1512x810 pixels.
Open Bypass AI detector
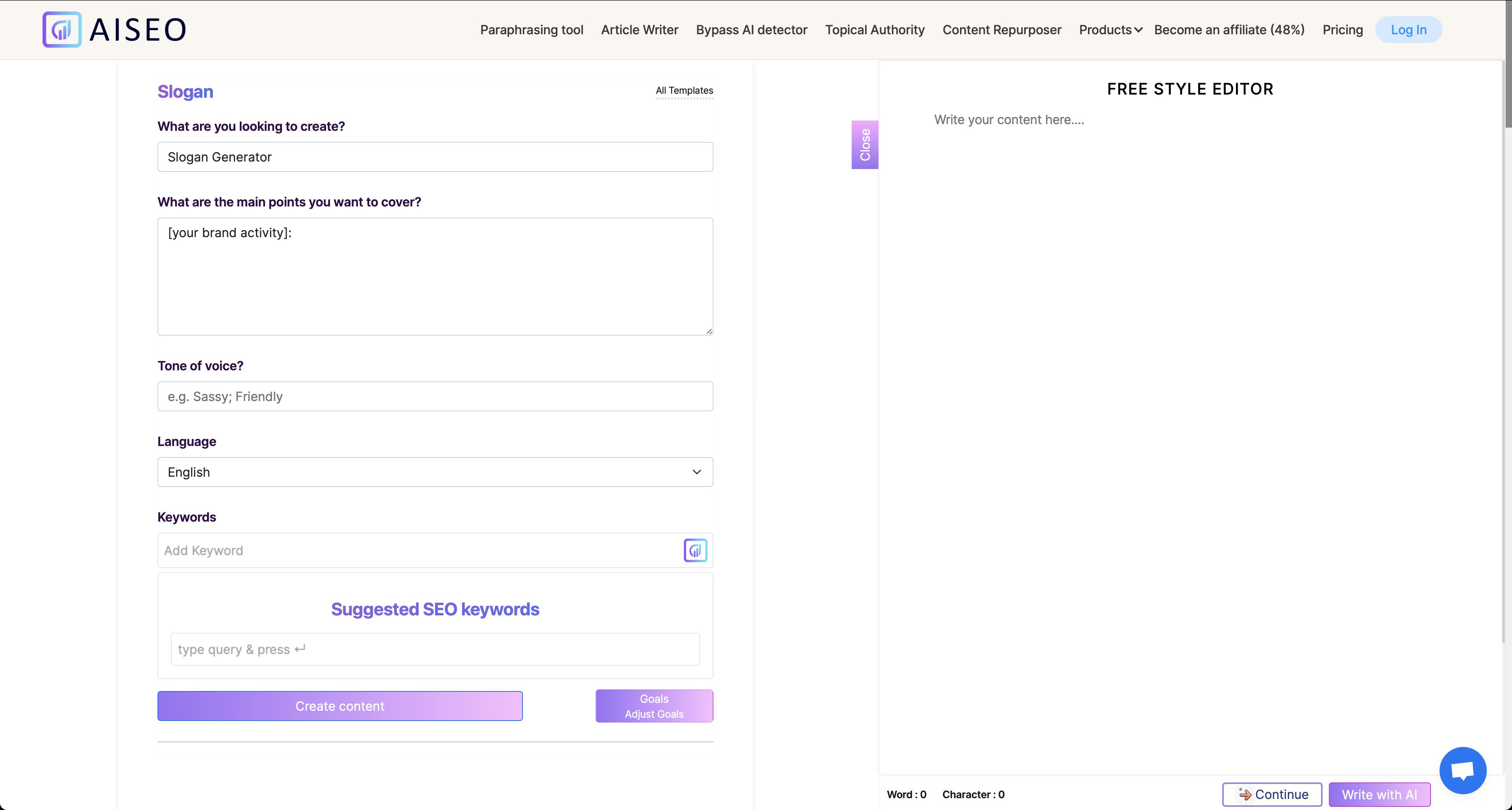(751, 30)
